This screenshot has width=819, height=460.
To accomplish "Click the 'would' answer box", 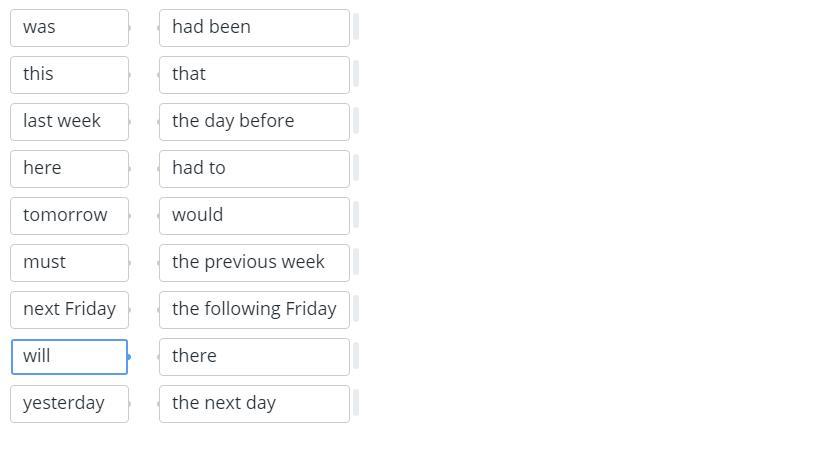I will click(x=254, y=216).
